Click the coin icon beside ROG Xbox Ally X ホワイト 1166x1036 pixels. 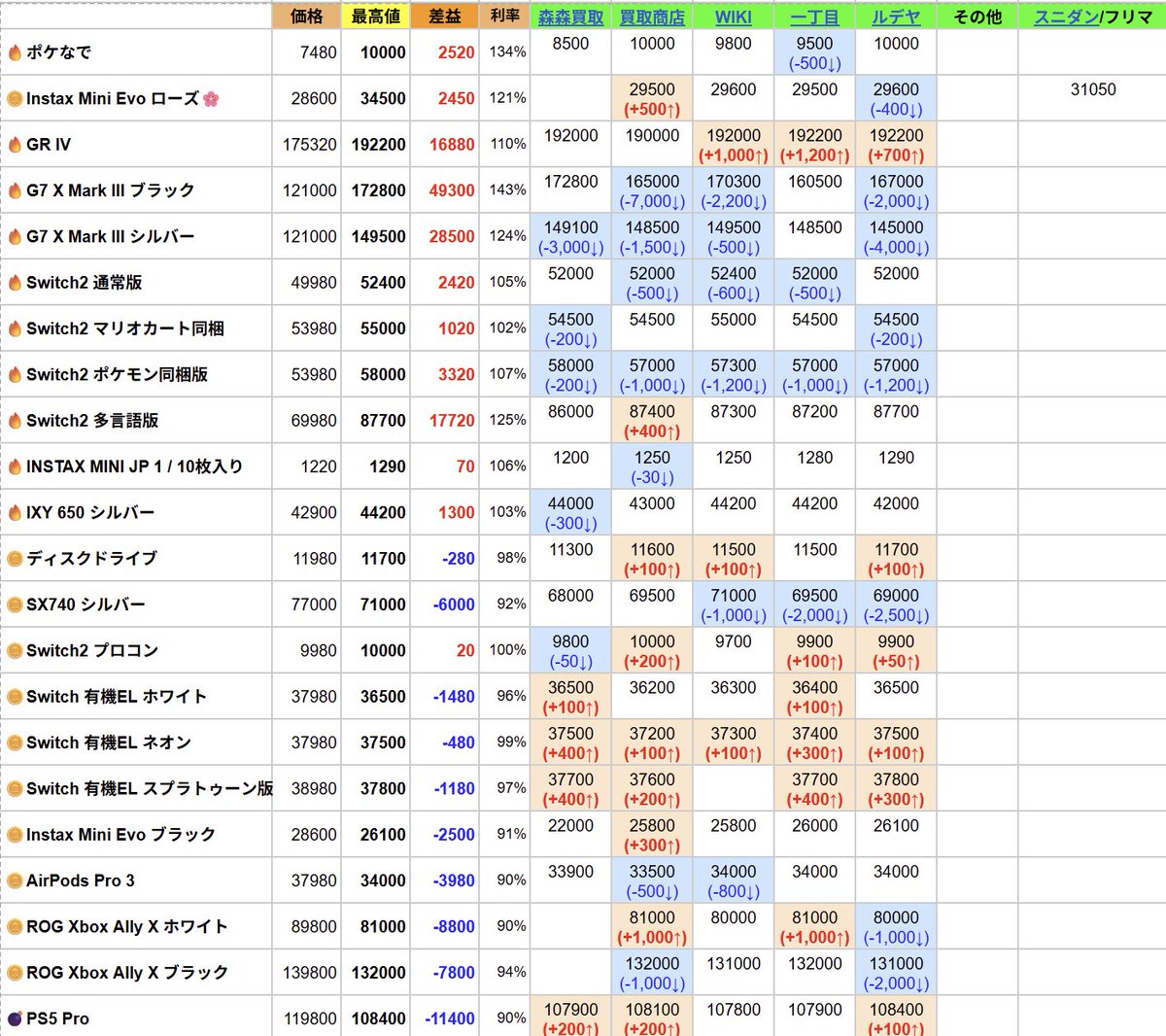point(15,926)
